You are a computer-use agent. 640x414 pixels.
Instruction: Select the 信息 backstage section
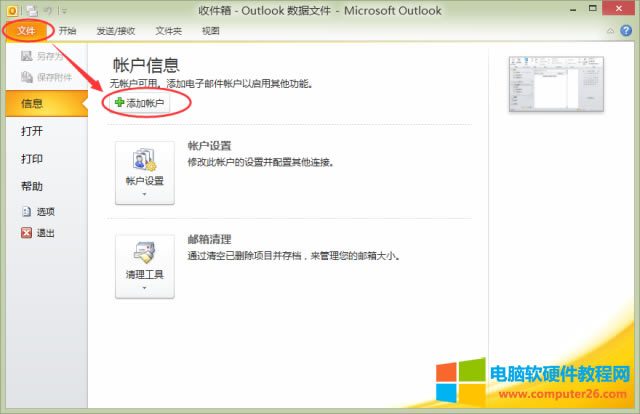(x=47, y=103)
